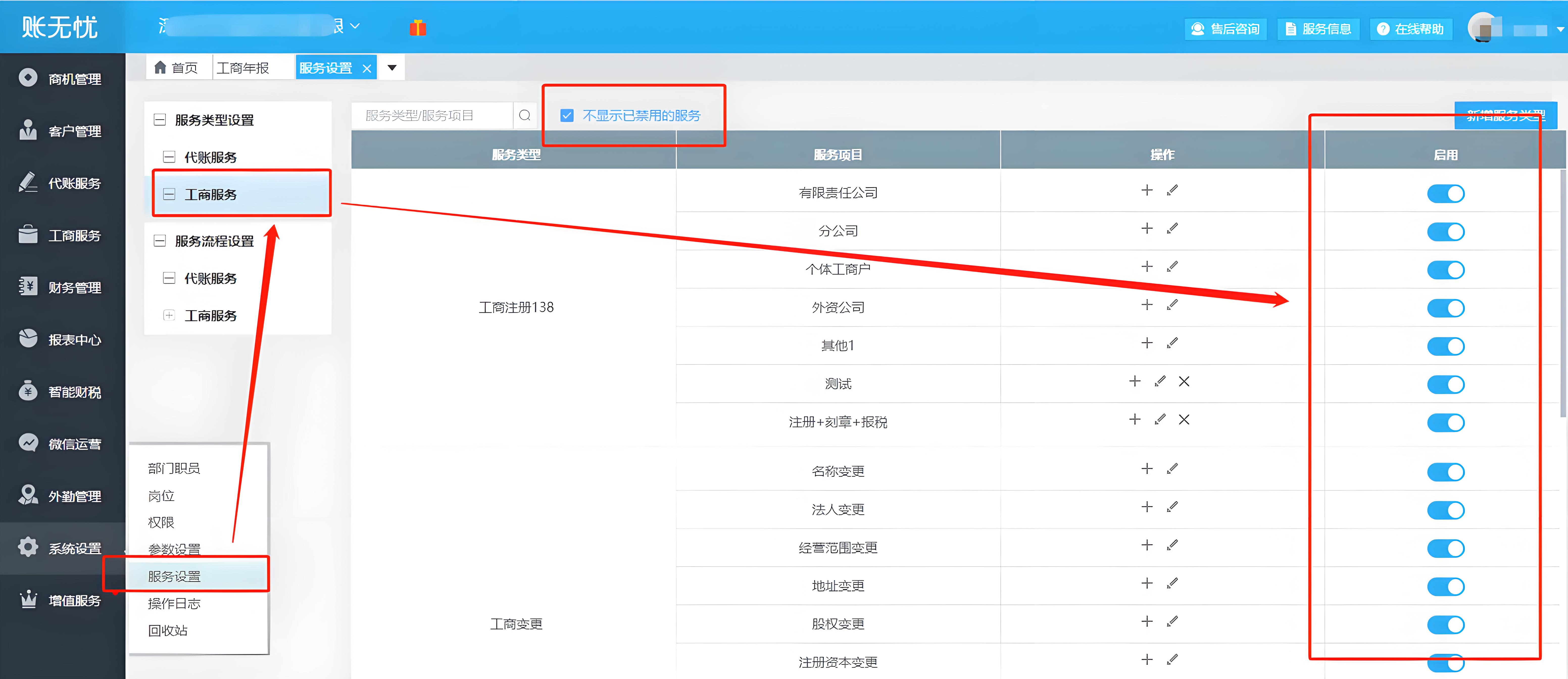The height and width of the screenshot is (679, 1568).
Task: Collapse the 服务类型设置 tree node
Action: point(159,119)
